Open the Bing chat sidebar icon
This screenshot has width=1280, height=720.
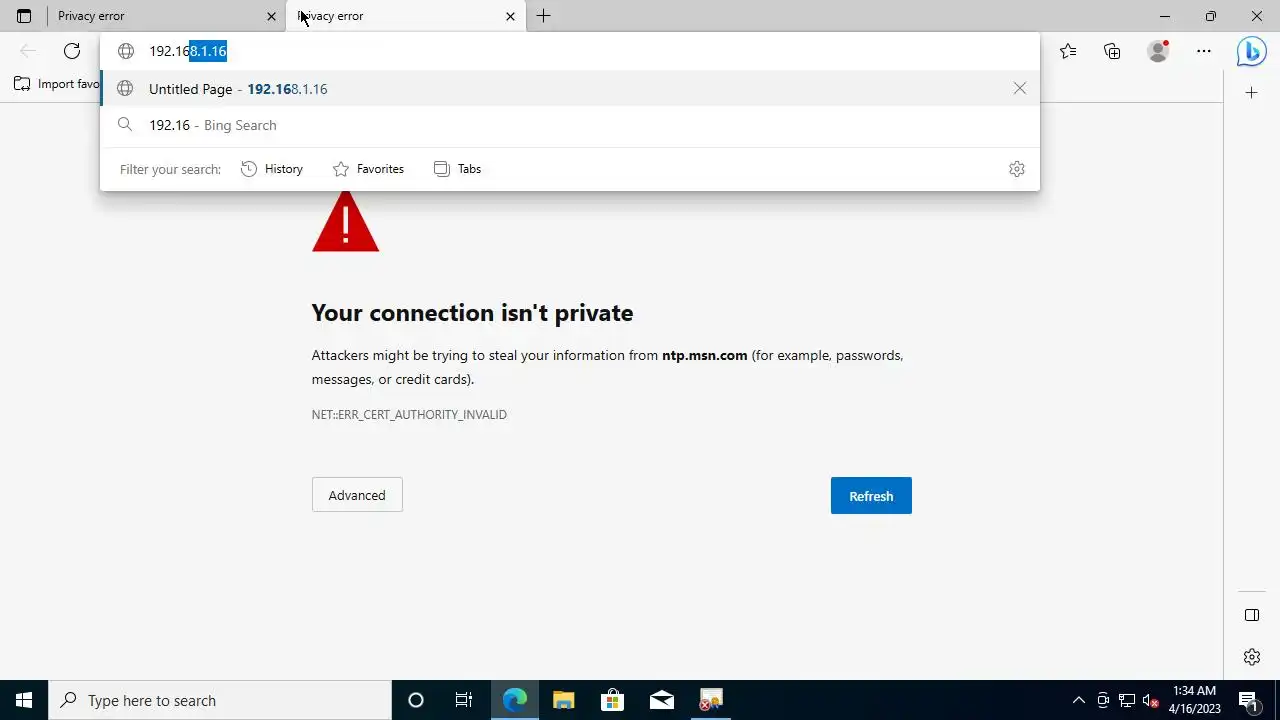point(1251,51)
